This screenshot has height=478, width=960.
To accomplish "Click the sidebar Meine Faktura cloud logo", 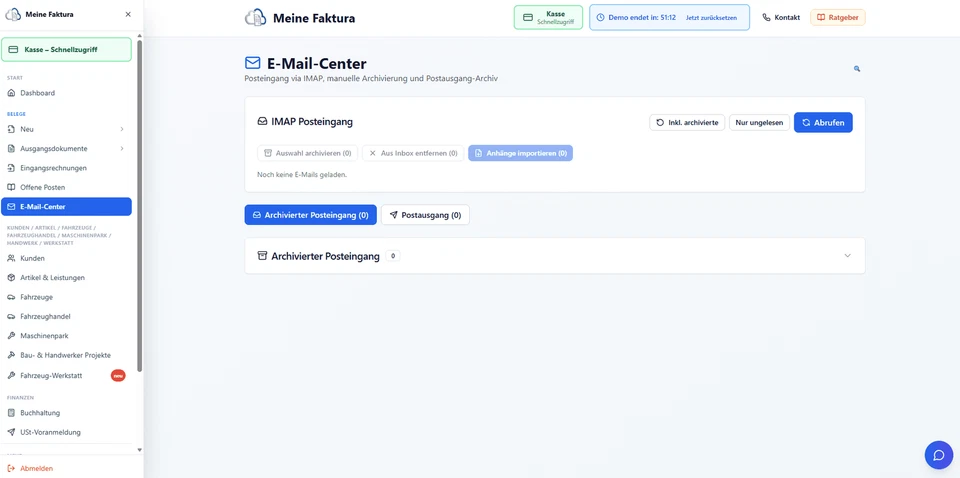I will click(13, 14).
